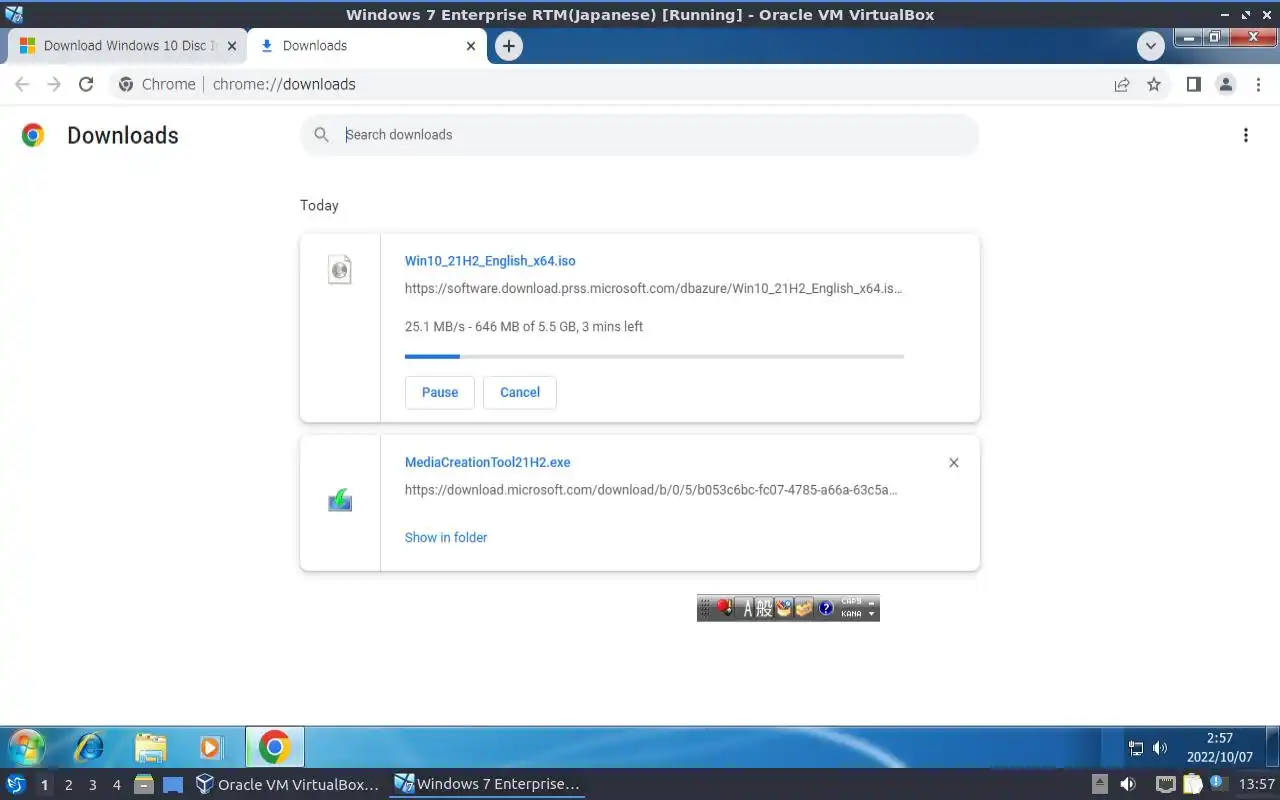Toggle CAPS on IME bar
This screenshot has height=800, width=1280.
(852, 602)
